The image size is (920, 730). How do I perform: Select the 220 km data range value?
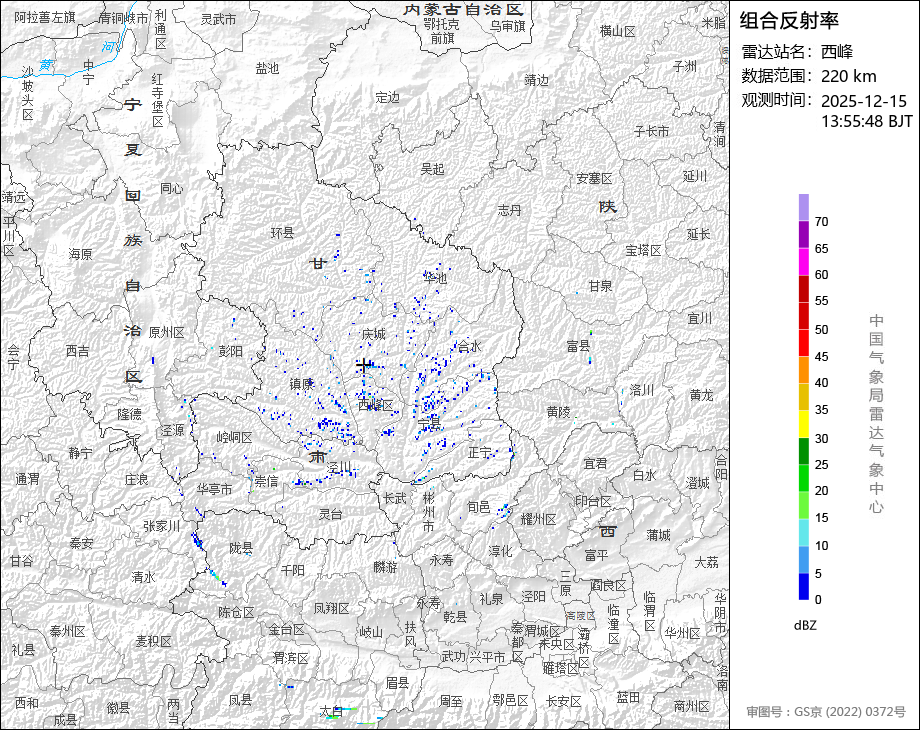848,76
